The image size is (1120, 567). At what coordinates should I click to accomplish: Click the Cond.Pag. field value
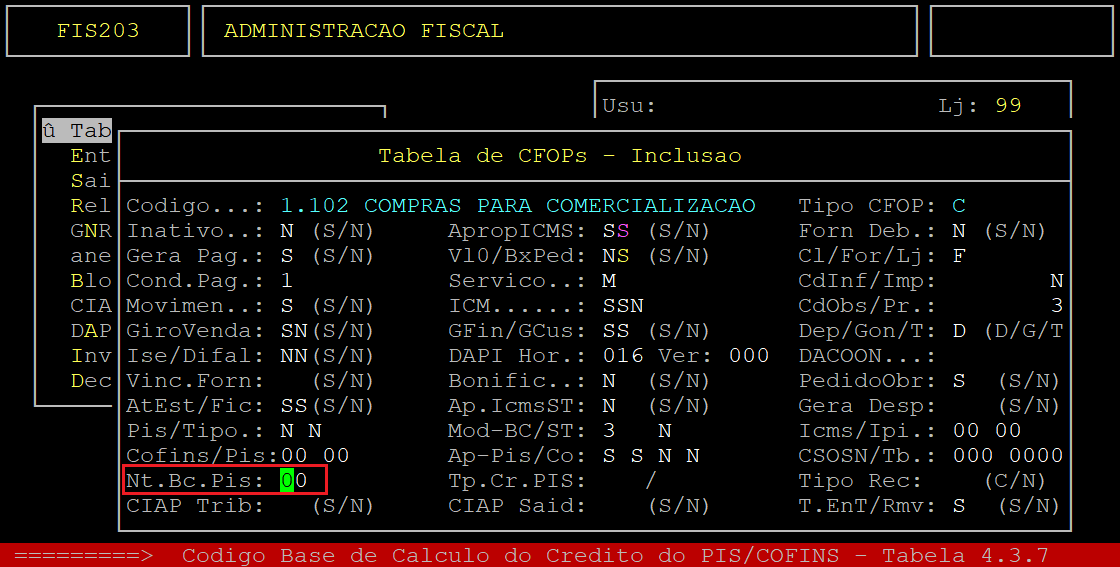286,281
